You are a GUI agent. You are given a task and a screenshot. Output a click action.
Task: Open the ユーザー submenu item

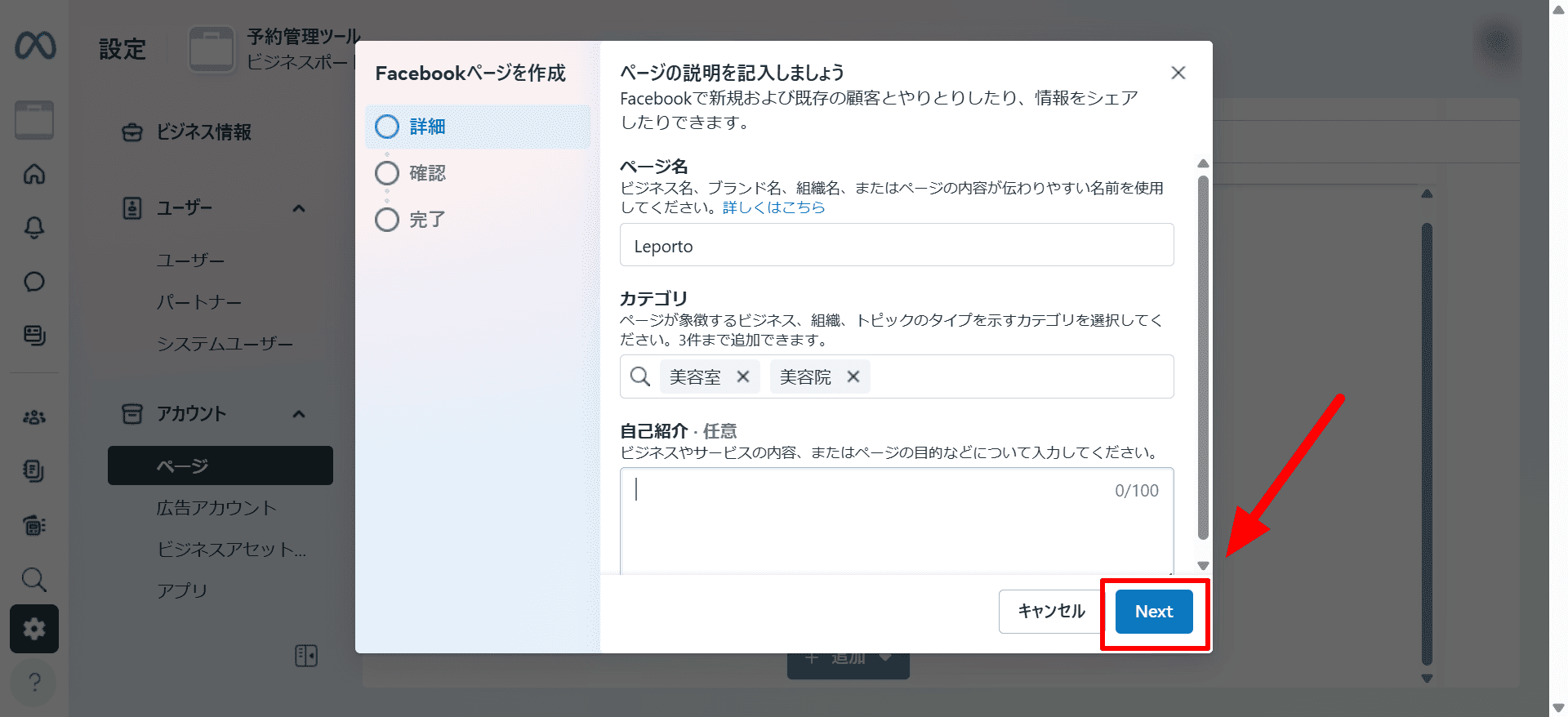(x=190, y=261)
